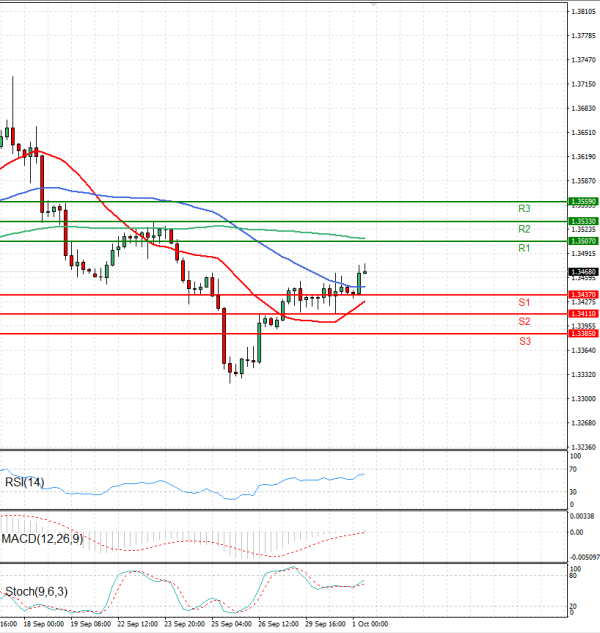600x633 pixels.
Task: Click the red 1.34370 price tag
Action: [x=583, y=294]
